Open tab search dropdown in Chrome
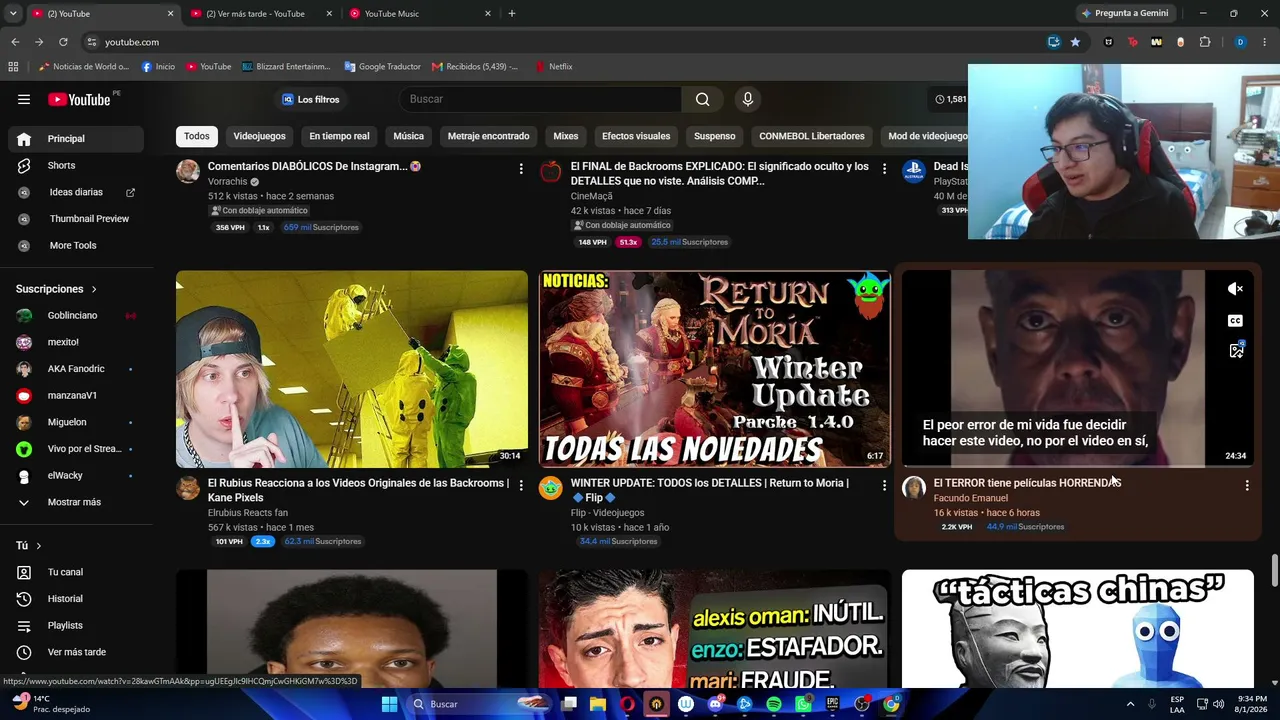 tap(13, 13)
